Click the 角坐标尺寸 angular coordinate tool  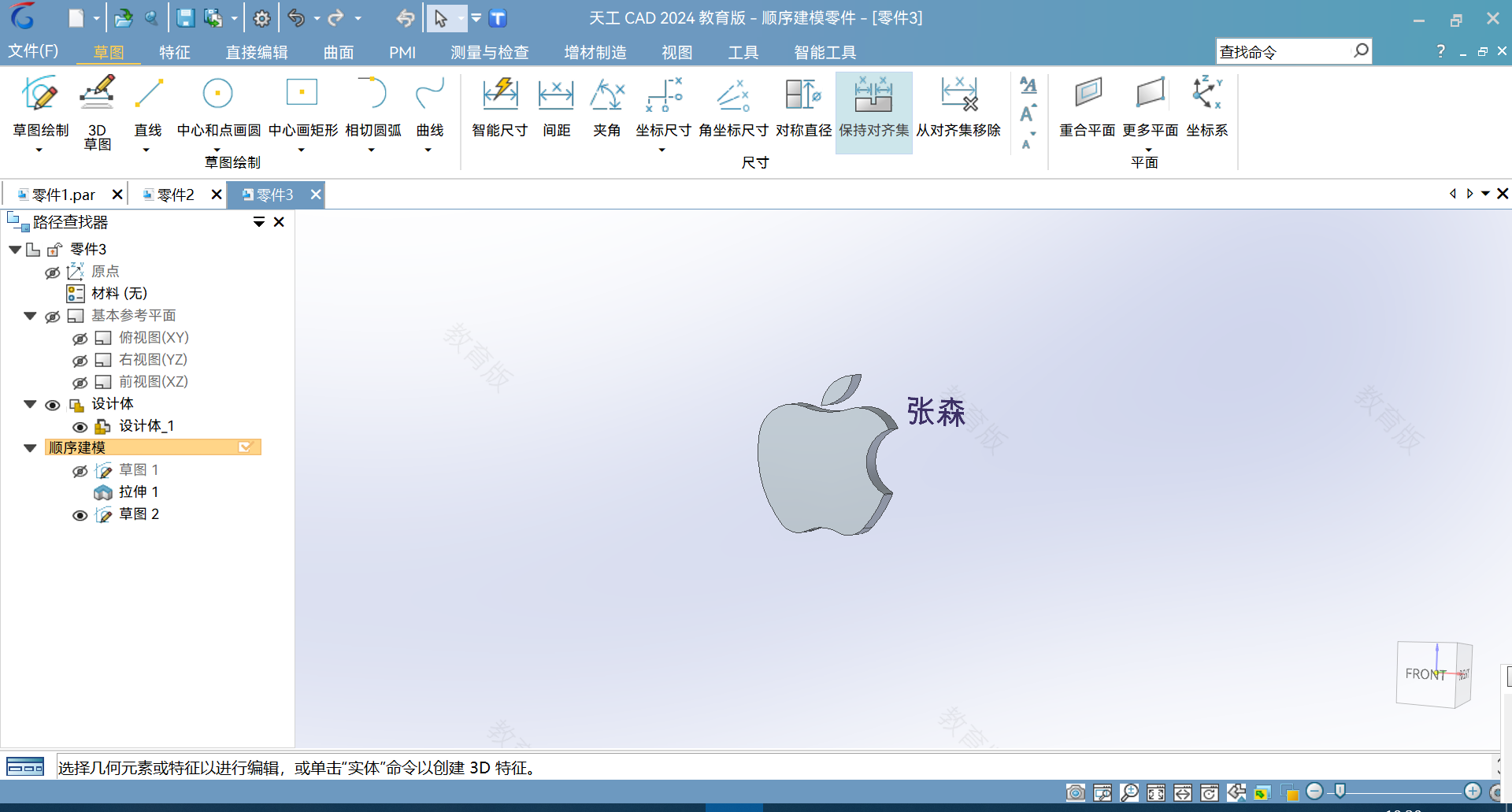[x=733, y=106]
